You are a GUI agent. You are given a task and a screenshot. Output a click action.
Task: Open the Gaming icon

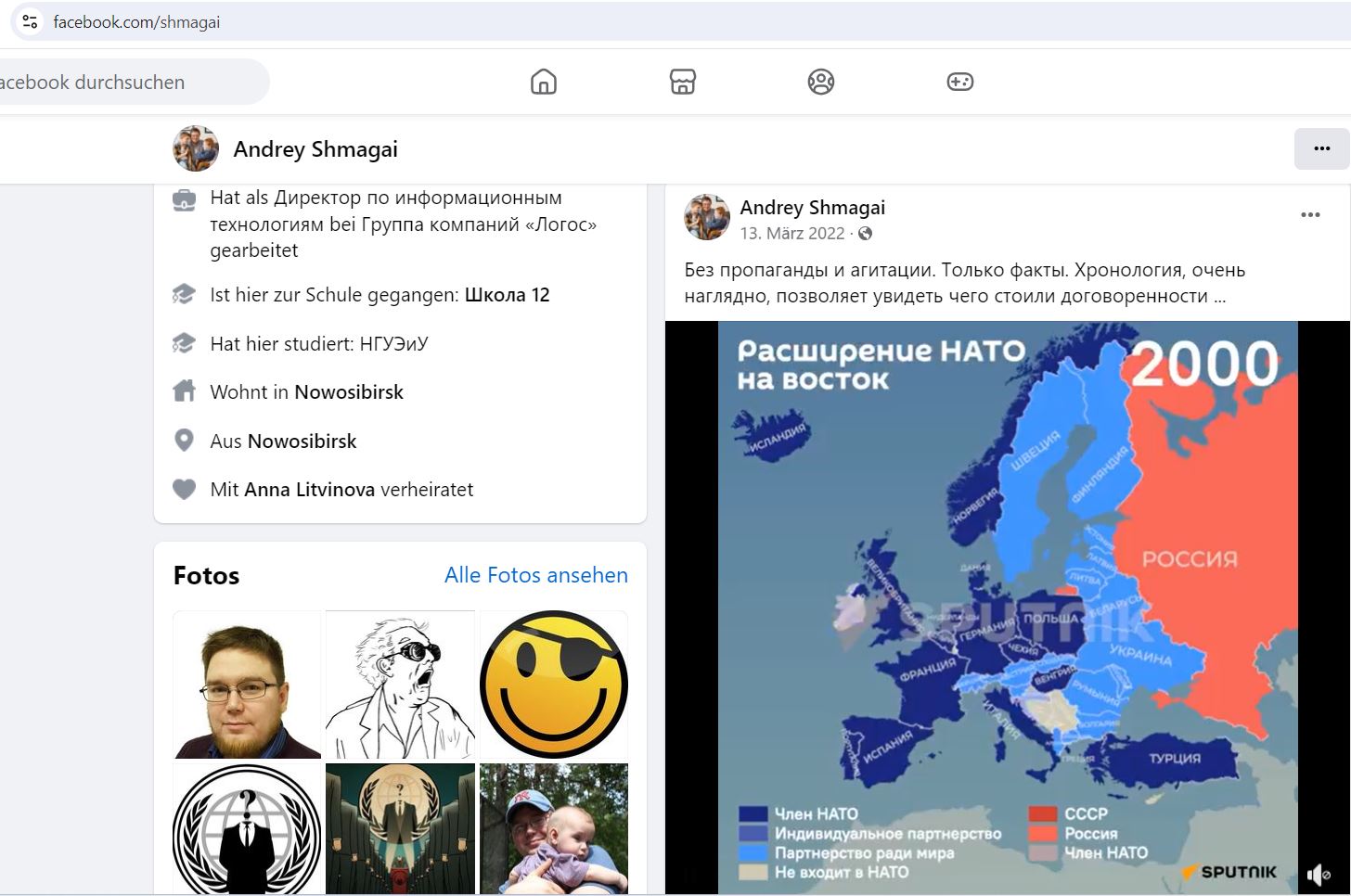[959, 82]
